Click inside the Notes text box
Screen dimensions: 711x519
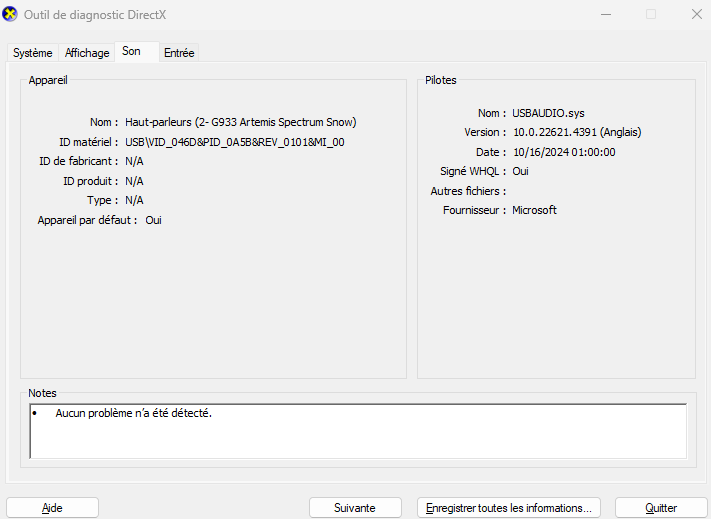click(358, 431)
